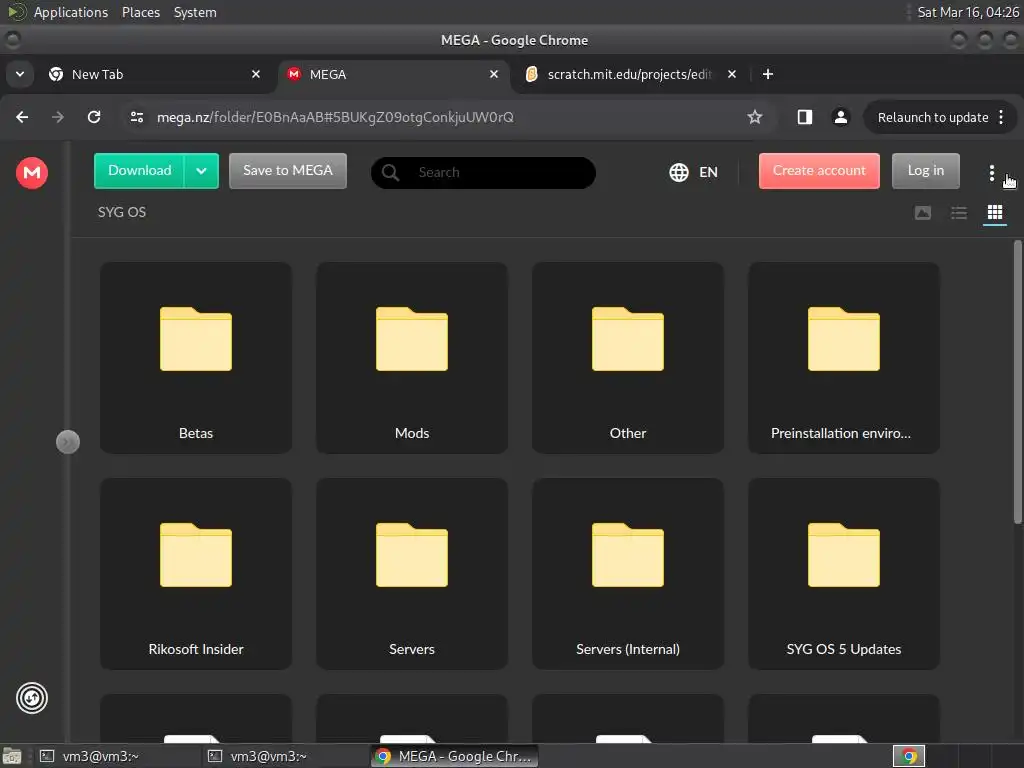
Task: Click SYG OS breadcrumb label
Action: click(x=122, y=212)
